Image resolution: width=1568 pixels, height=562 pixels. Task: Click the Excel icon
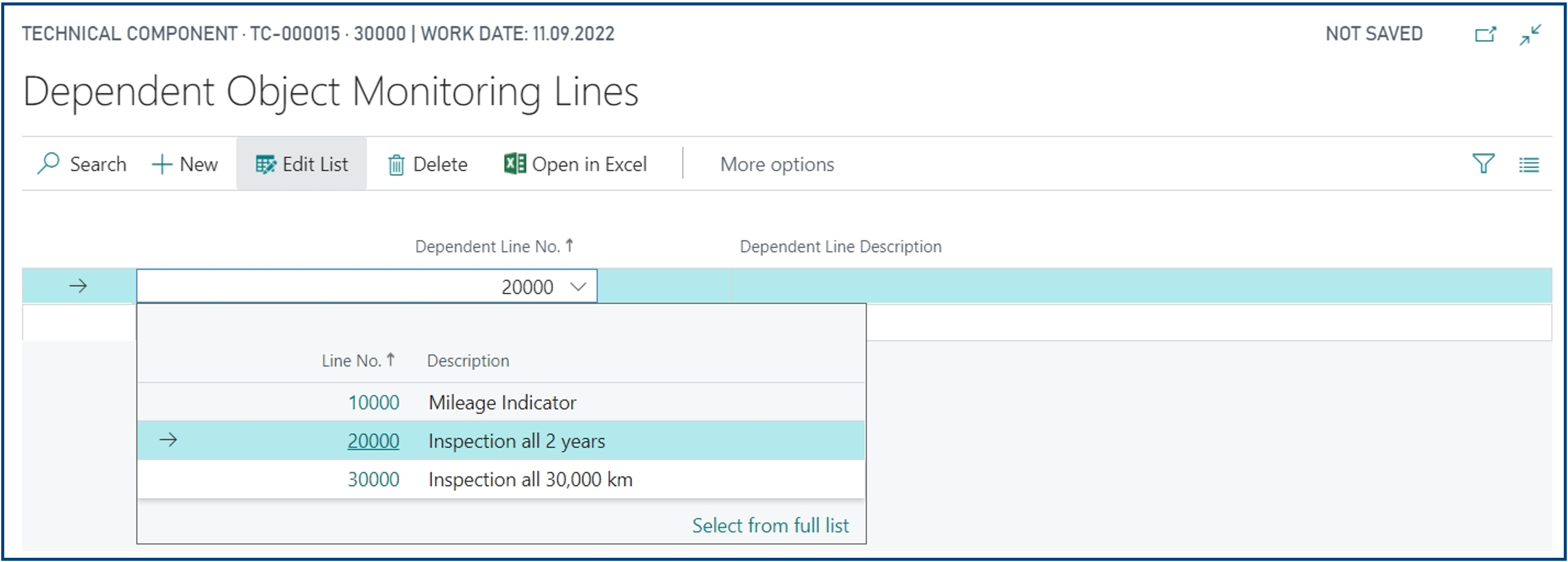(515, 164)
